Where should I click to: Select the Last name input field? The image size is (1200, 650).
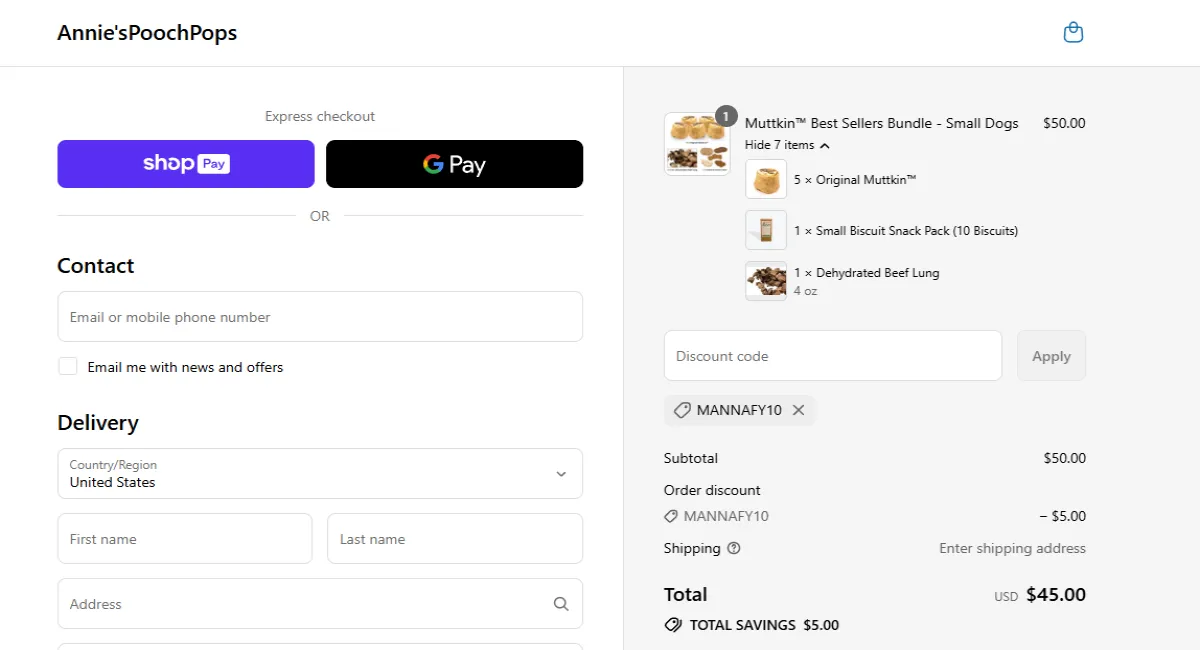pyautogui.click(x=455, y=539)
